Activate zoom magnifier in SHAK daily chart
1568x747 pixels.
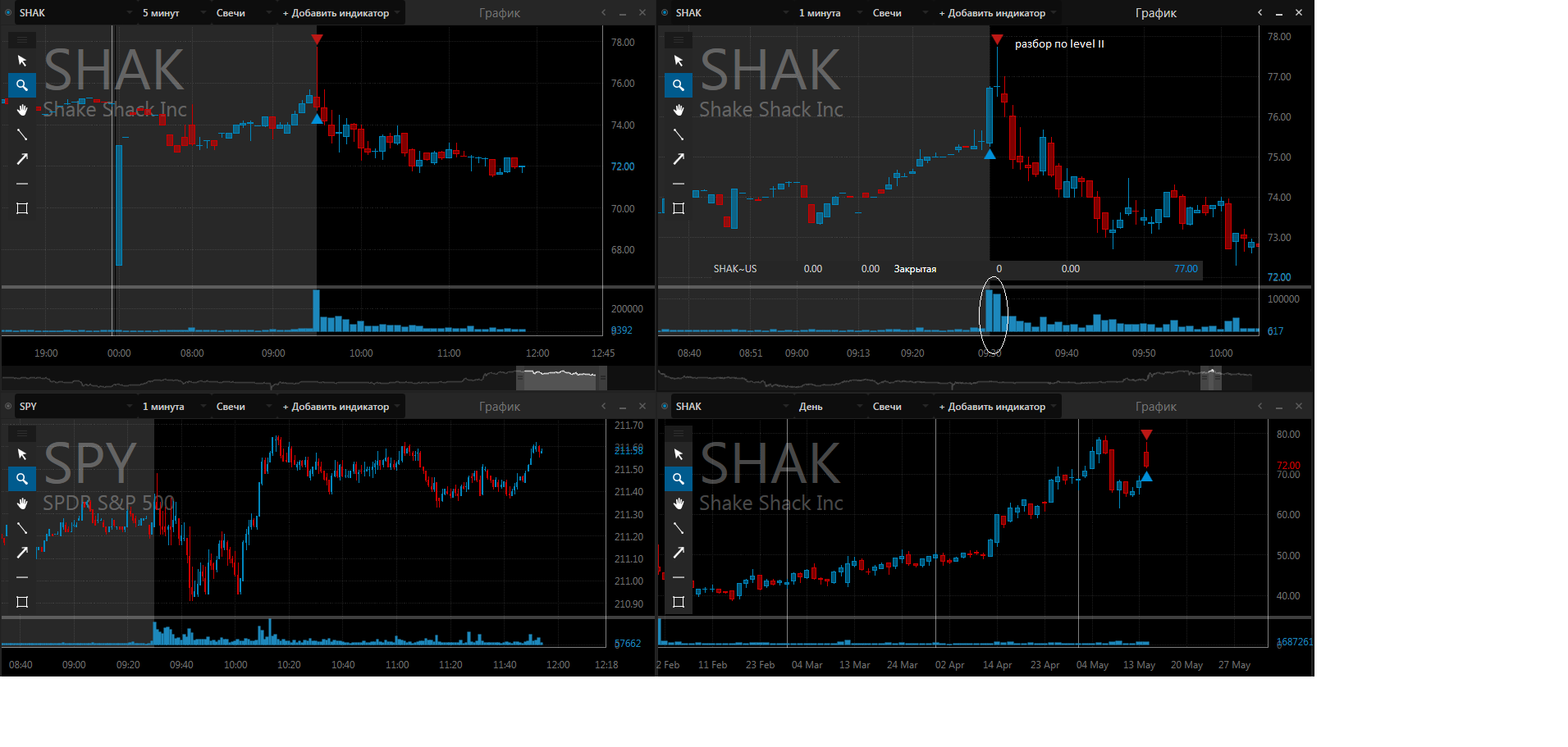click(679, 479)
